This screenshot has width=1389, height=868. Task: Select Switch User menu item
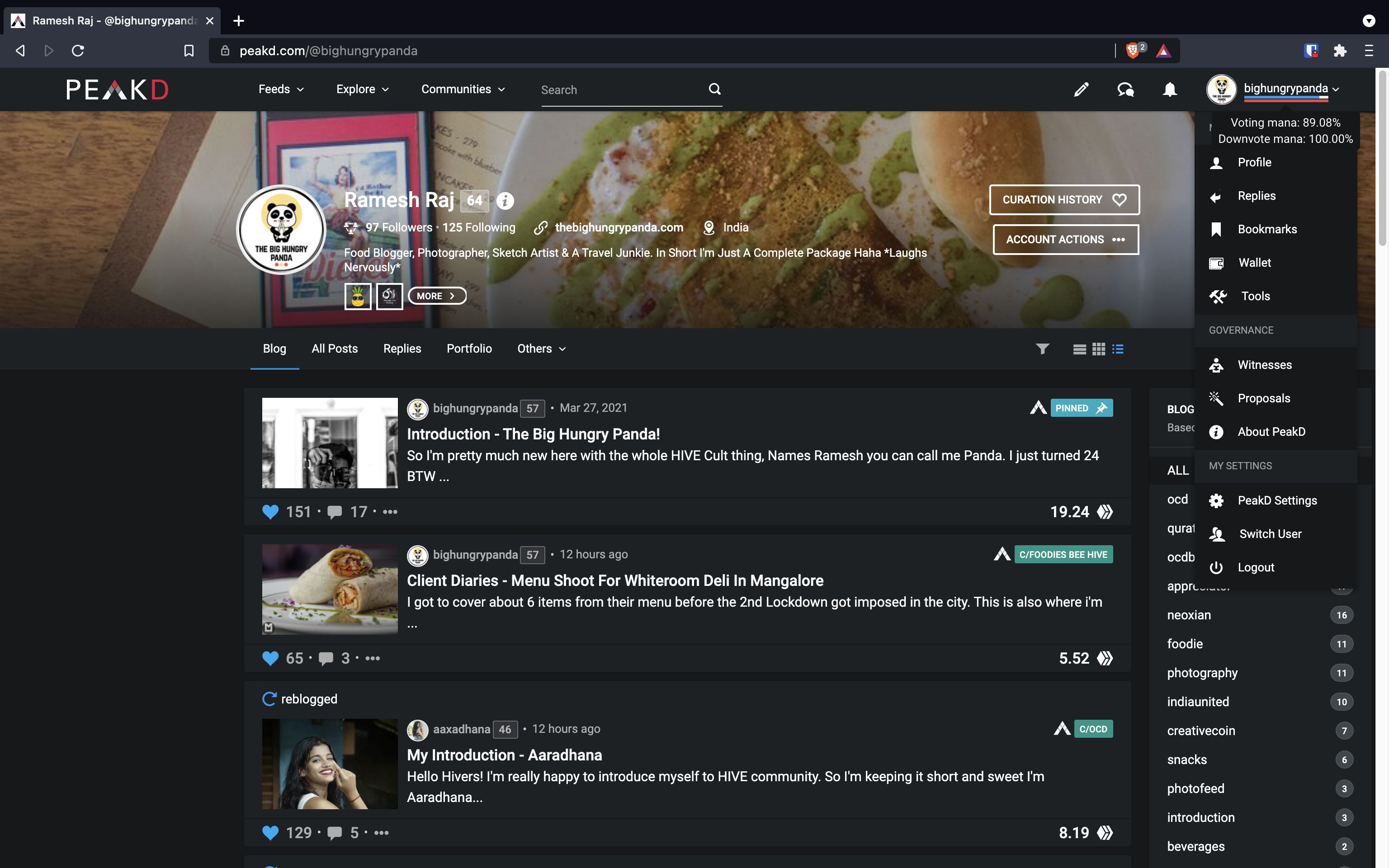(1276, 534)
